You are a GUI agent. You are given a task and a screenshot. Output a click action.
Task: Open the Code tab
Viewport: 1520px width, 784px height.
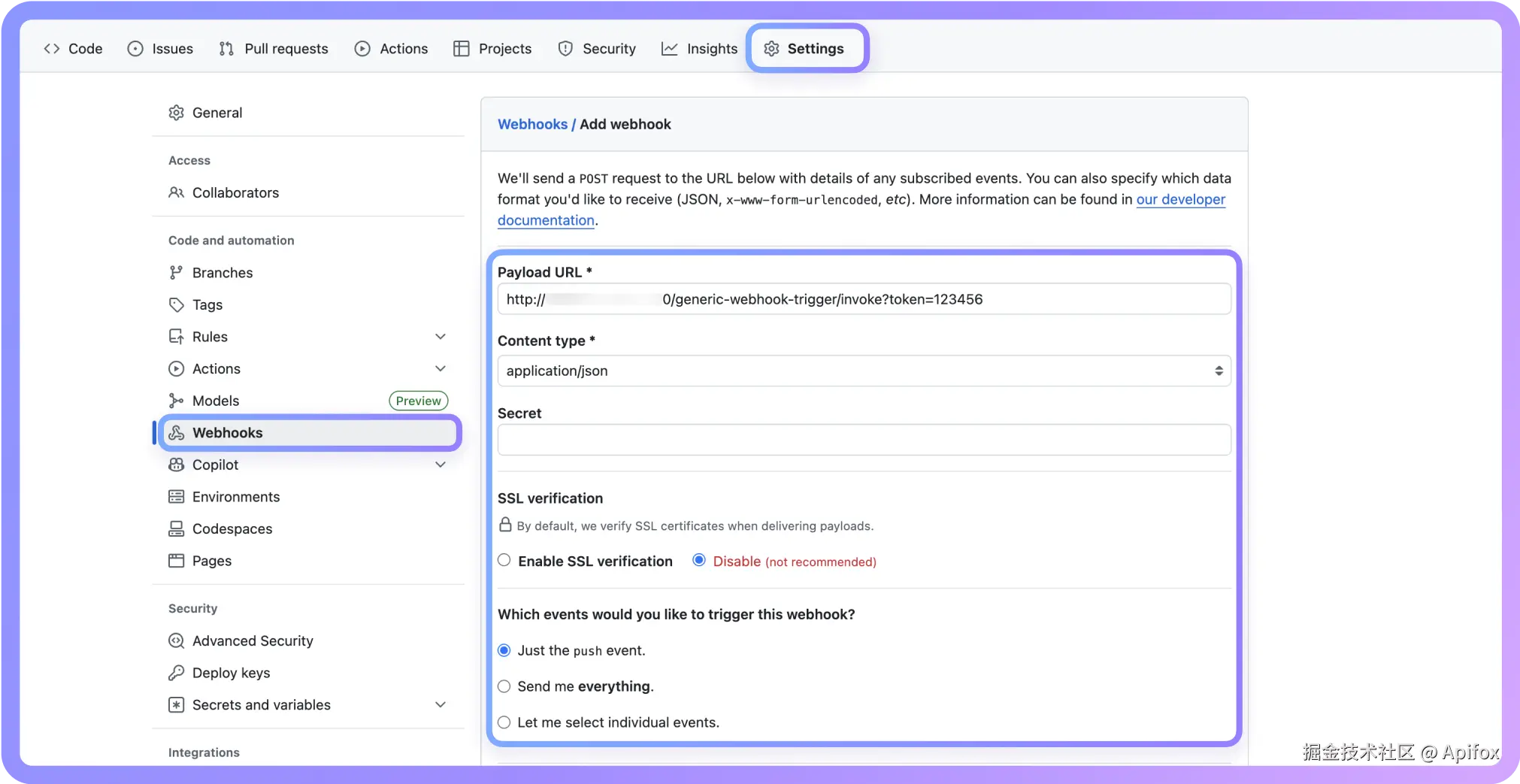click(x=73, y=49)
